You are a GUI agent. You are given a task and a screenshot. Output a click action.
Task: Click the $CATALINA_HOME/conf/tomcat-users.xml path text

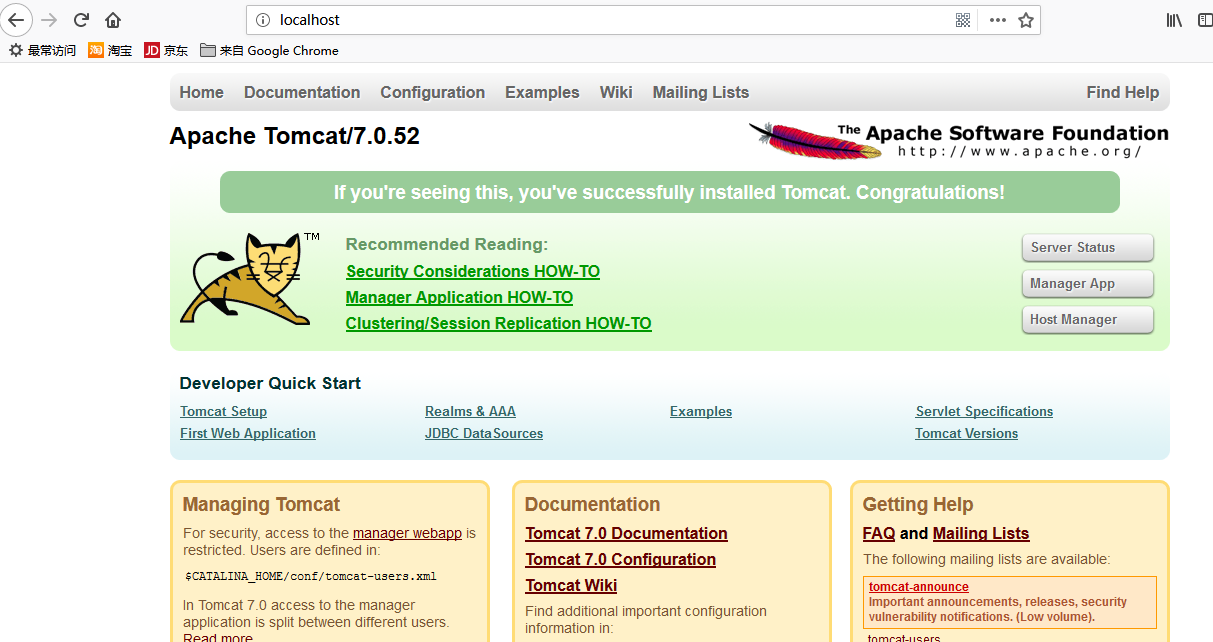(x=310, y=576)
